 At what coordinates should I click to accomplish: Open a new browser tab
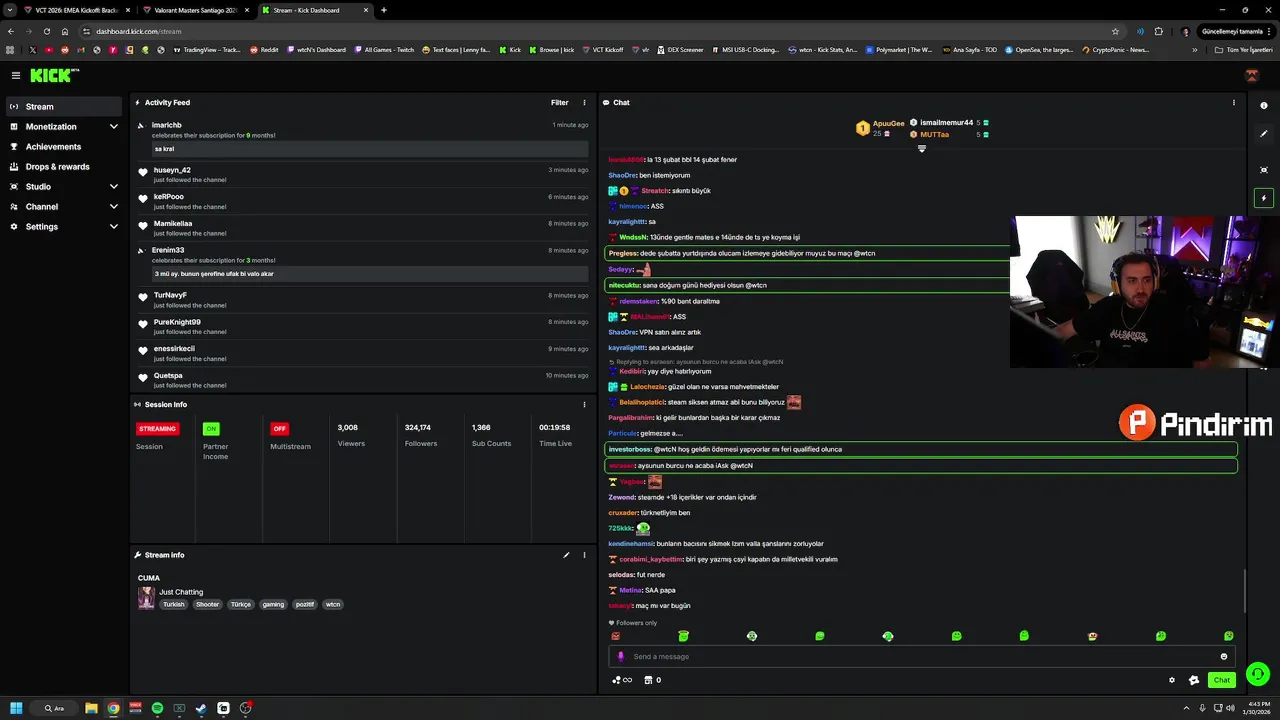[384, 10]
